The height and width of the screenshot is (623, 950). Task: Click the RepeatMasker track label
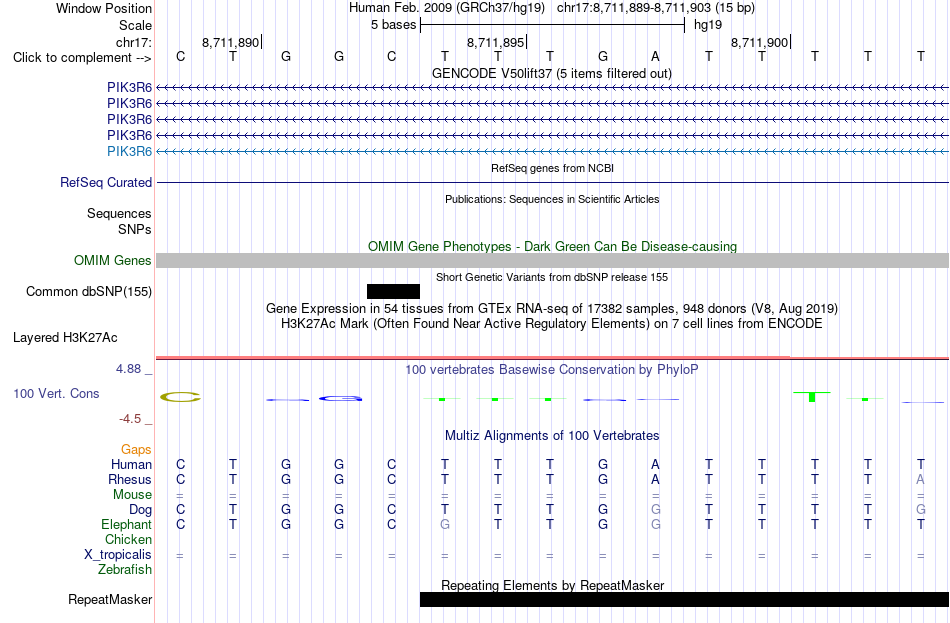pyautogui.click(x=110, y=599)
